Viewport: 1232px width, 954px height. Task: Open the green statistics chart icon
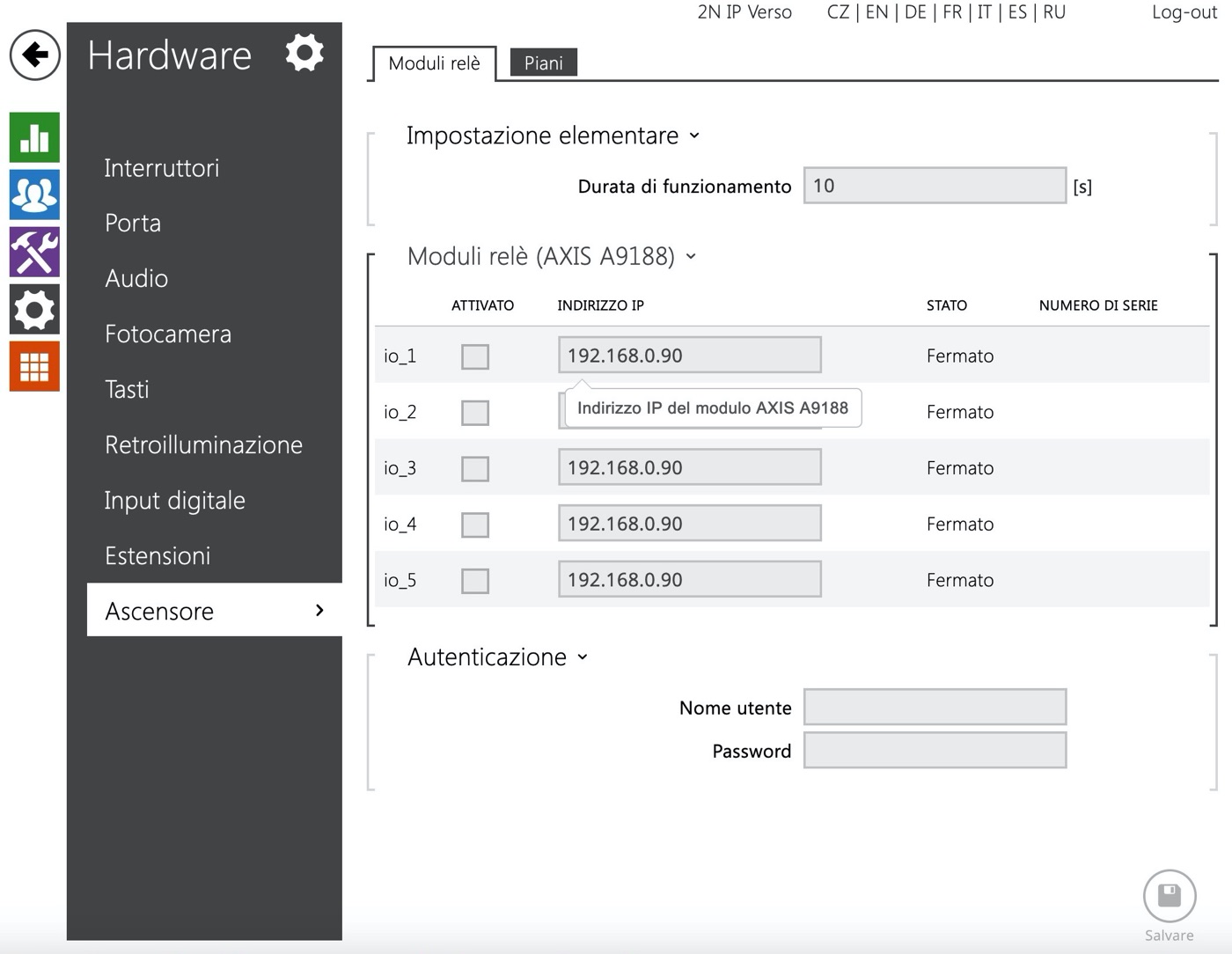pos(34,137)
